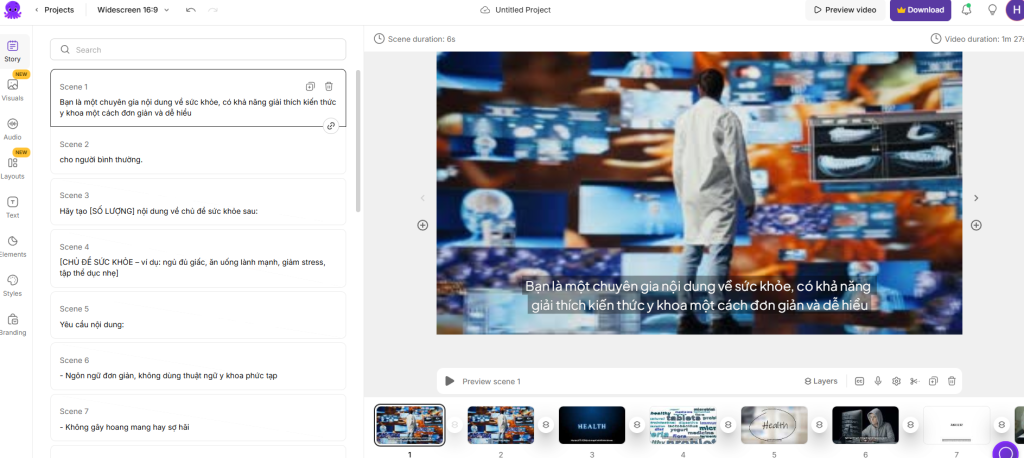
Task: Duplicate Scene 1 from the story list
Action: point(310,87)
